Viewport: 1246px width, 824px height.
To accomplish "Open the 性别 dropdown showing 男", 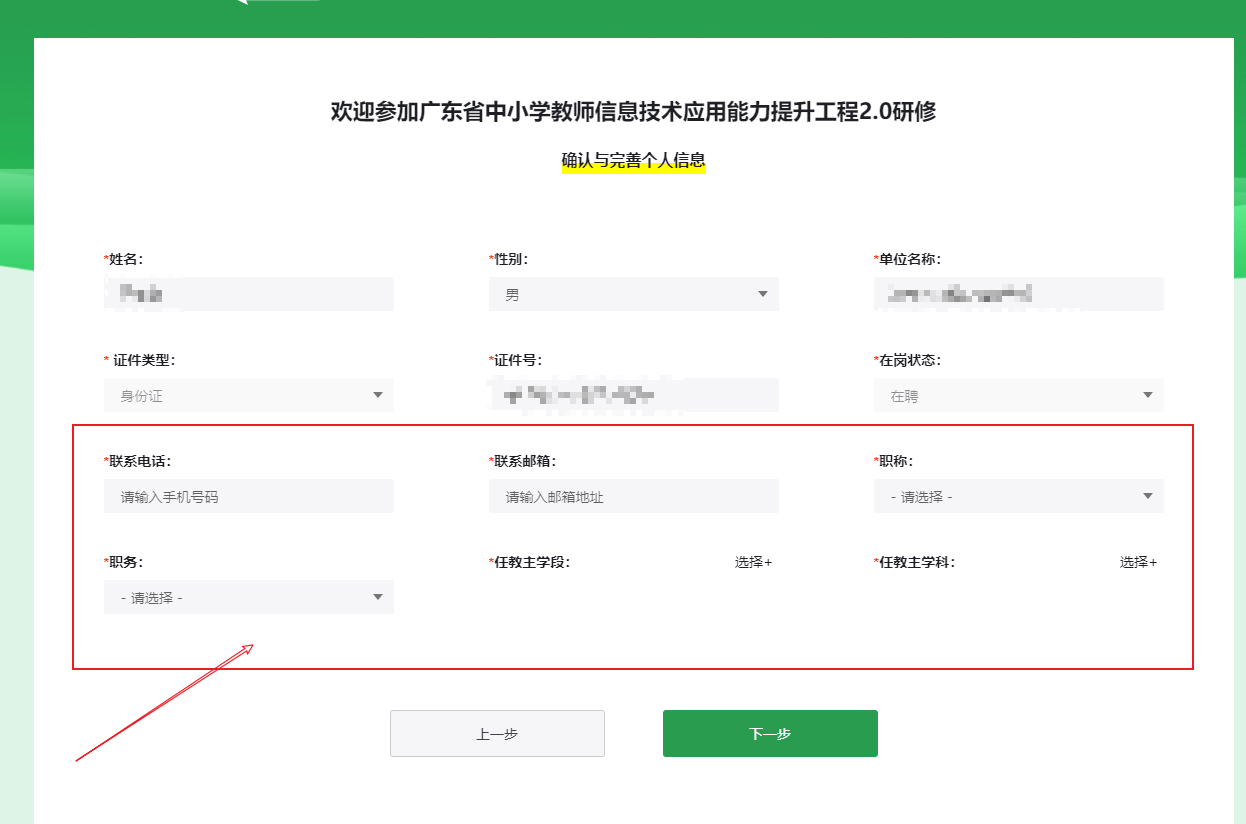I will [634, 294].
